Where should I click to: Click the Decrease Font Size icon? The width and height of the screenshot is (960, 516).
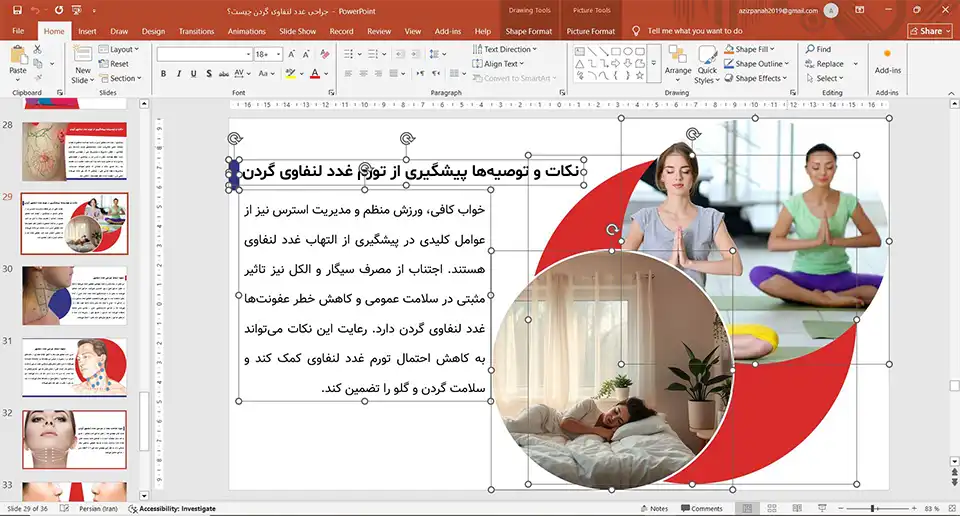[306, 54]
